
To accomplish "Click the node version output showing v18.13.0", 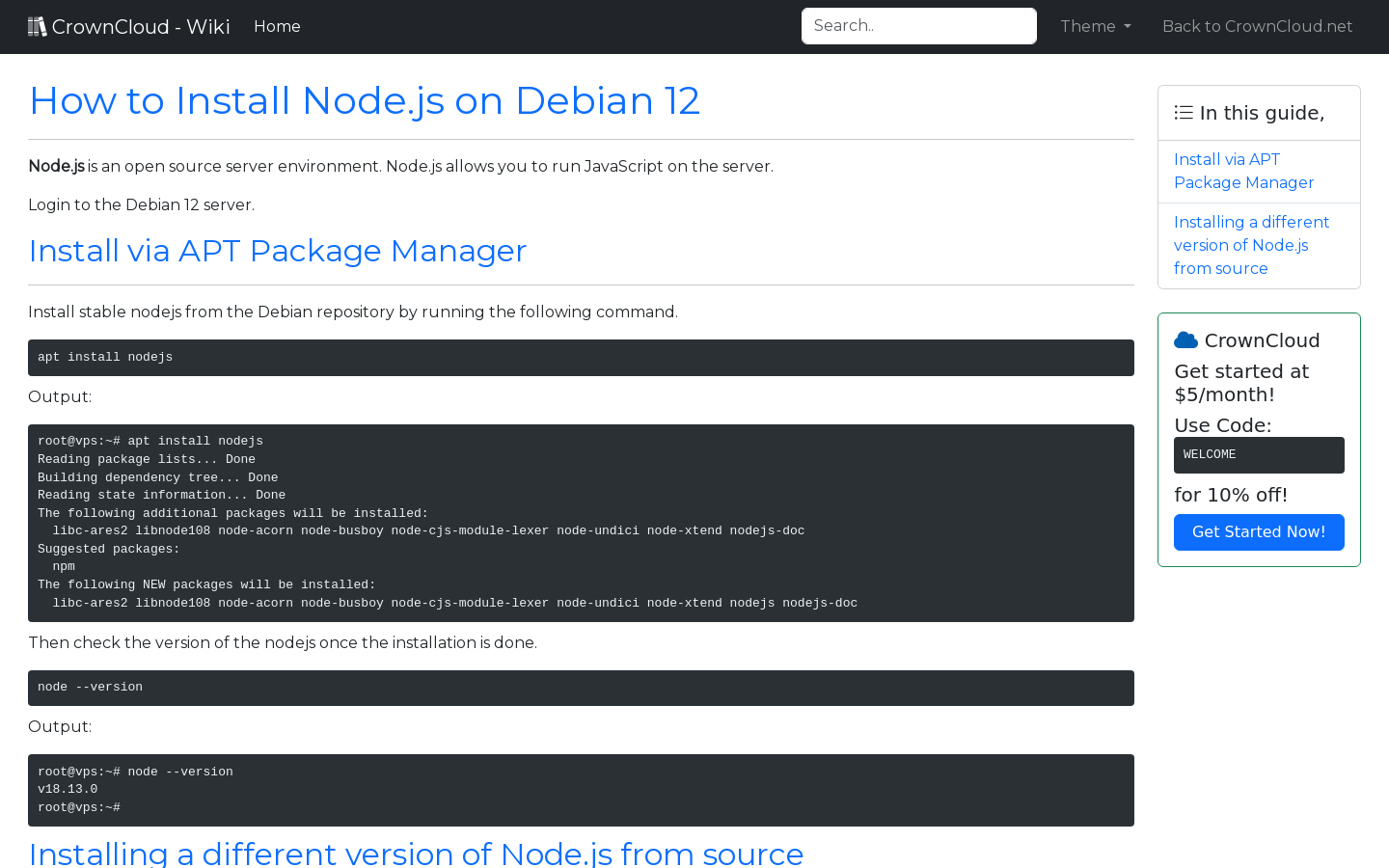I will (x=581, y=789).
